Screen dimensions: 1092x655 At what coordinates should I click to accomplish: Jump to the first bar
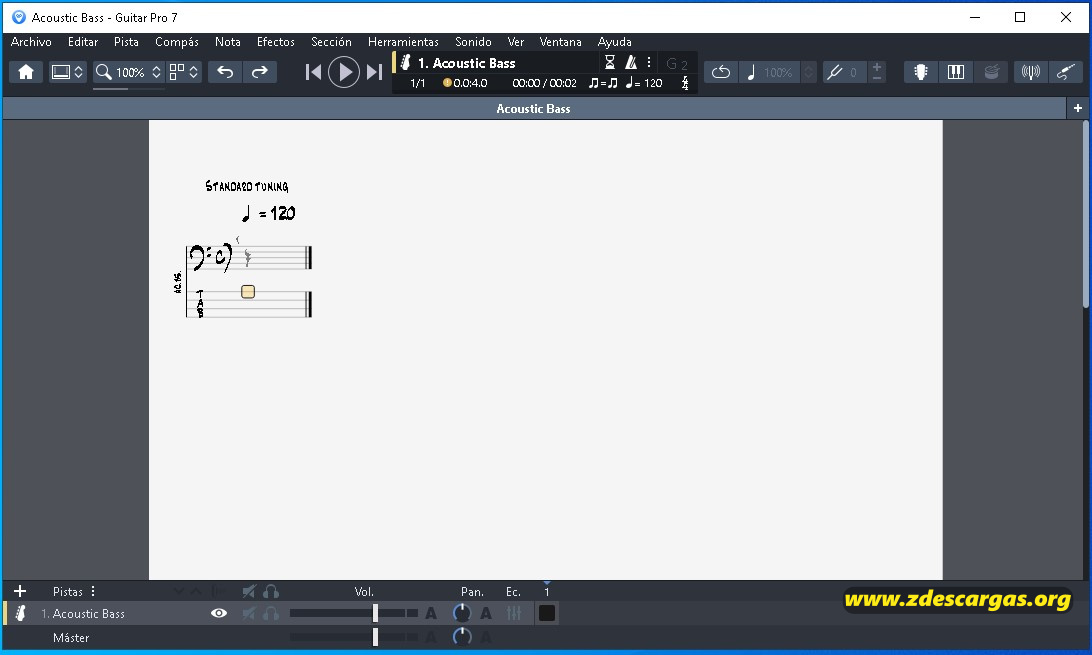(x=313, y=72)
